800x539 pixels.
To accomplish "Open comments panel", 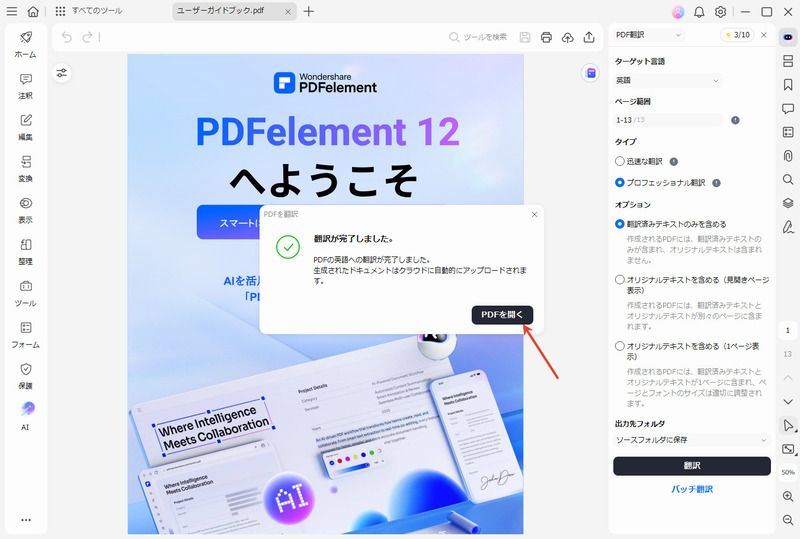I will pos(788,108).
